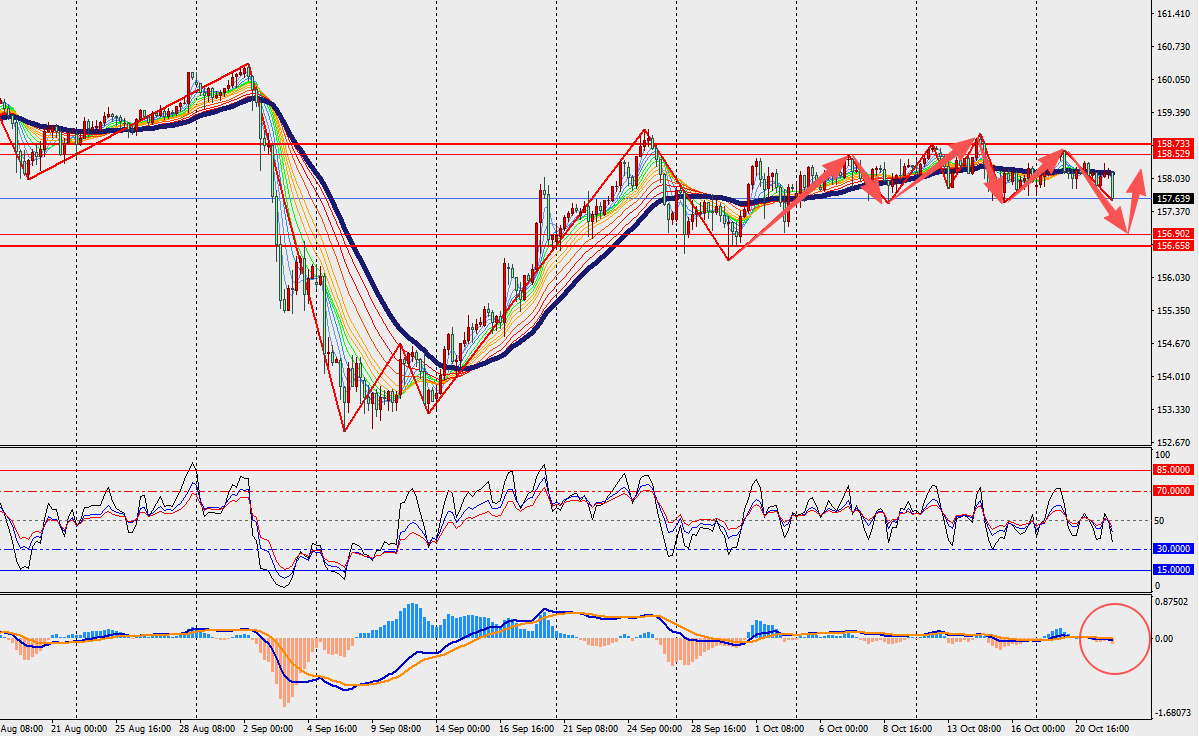Click the red 156.902 price level label

pyautogui.click(x=1174, y=234)
